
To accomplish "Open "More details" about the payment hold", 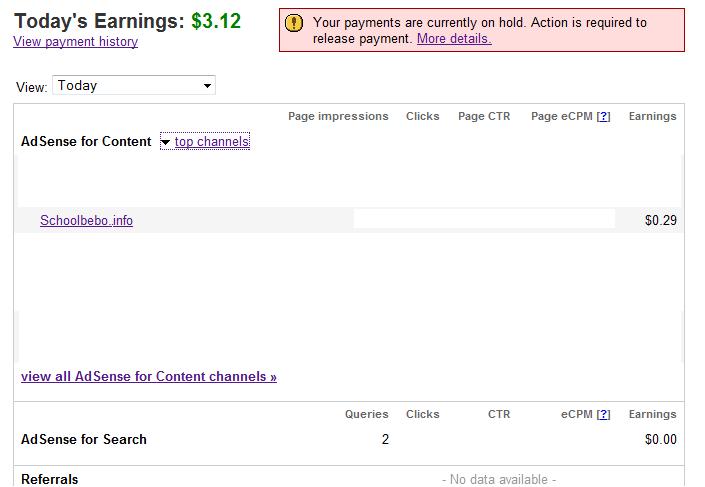I will [454, 39].
